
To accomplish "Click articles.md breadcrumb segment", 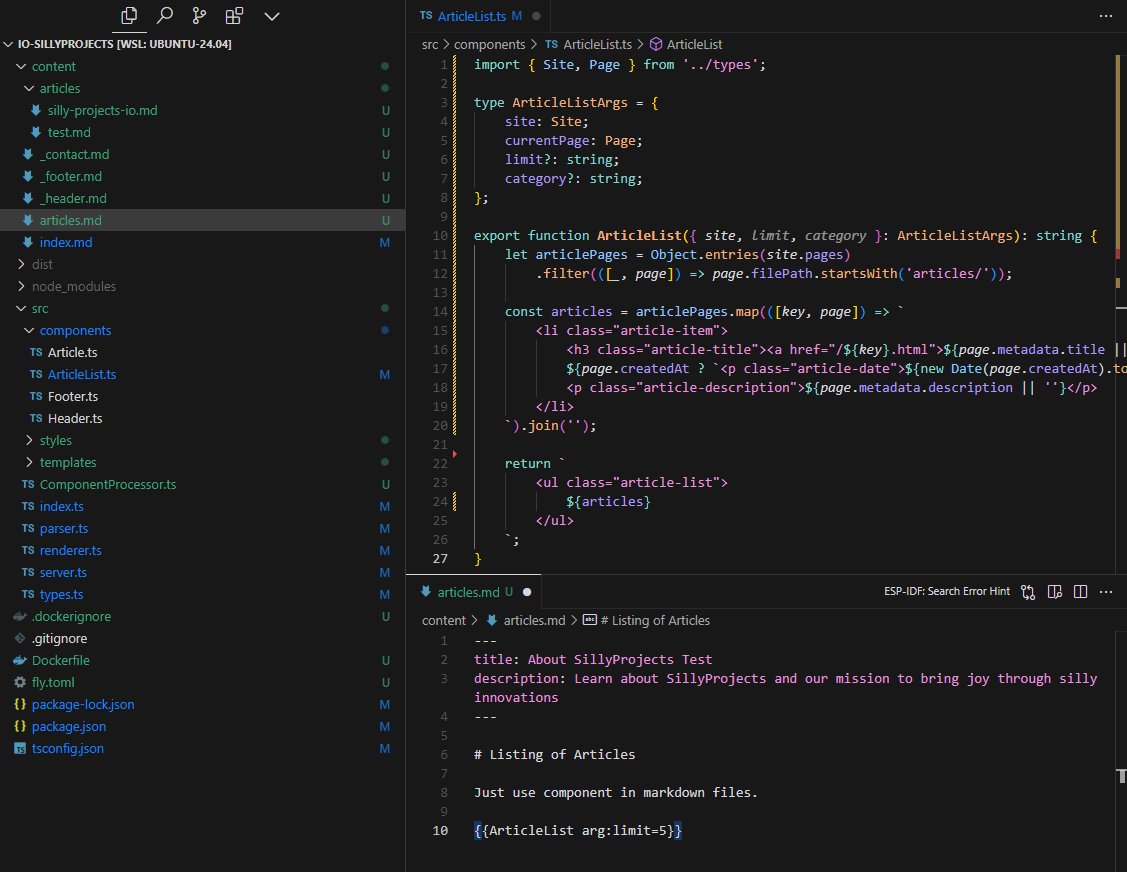I will click(x=526, y=620).
